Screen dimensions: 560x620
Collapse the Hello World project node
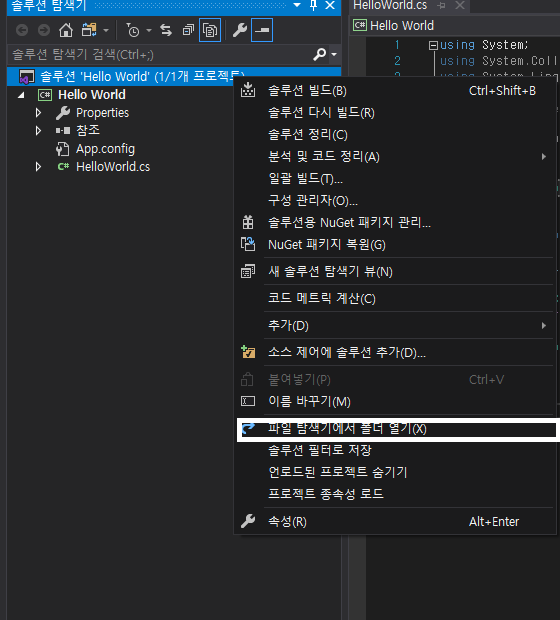(21, 95)
